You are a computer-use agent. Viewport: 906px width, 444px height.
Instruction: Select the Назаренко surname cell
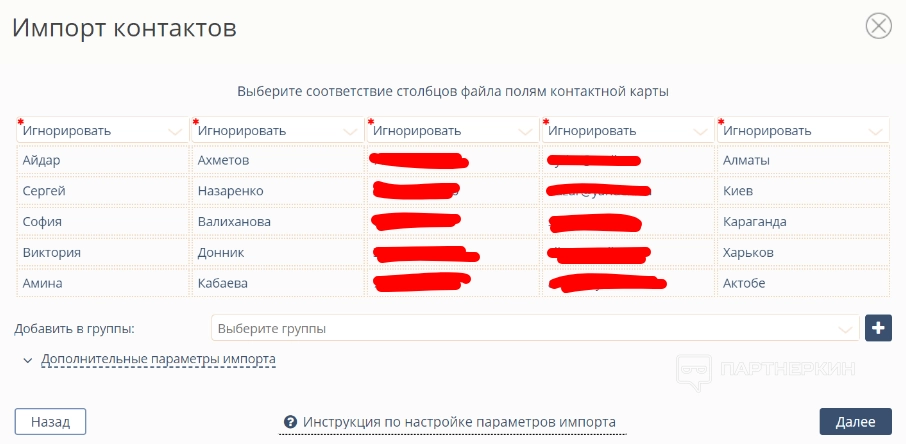click(277, 191)
